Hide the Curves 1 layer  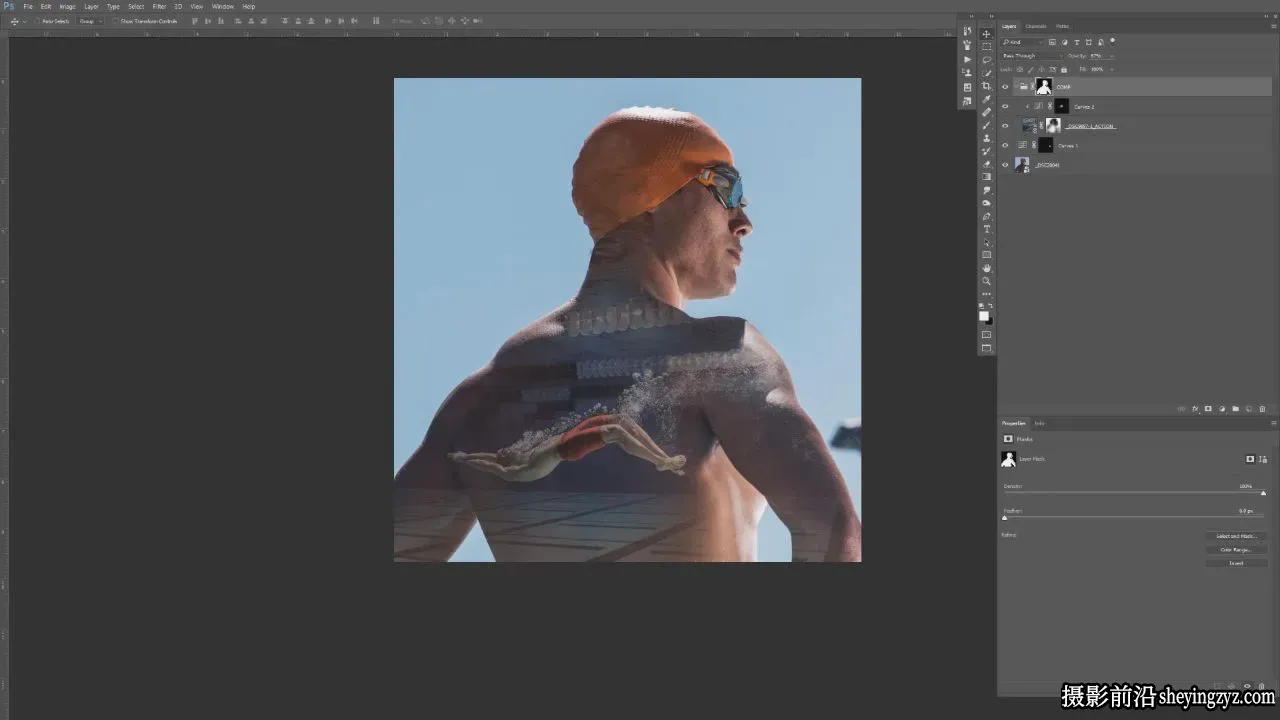(x=1005, y=146)
